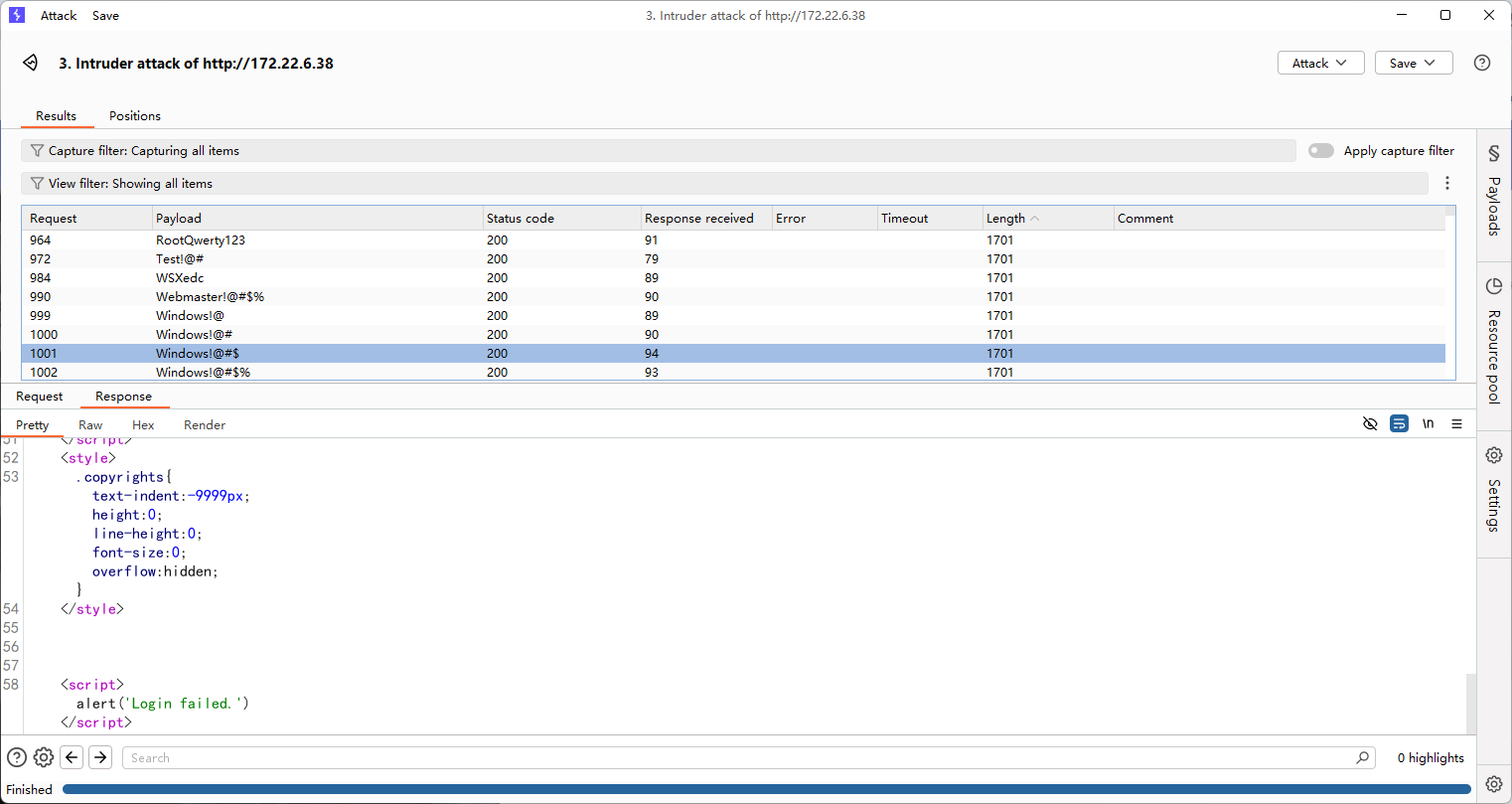Switch to the Positions tab
This screenshot has width=1512, height=804.
pos(135,116)
